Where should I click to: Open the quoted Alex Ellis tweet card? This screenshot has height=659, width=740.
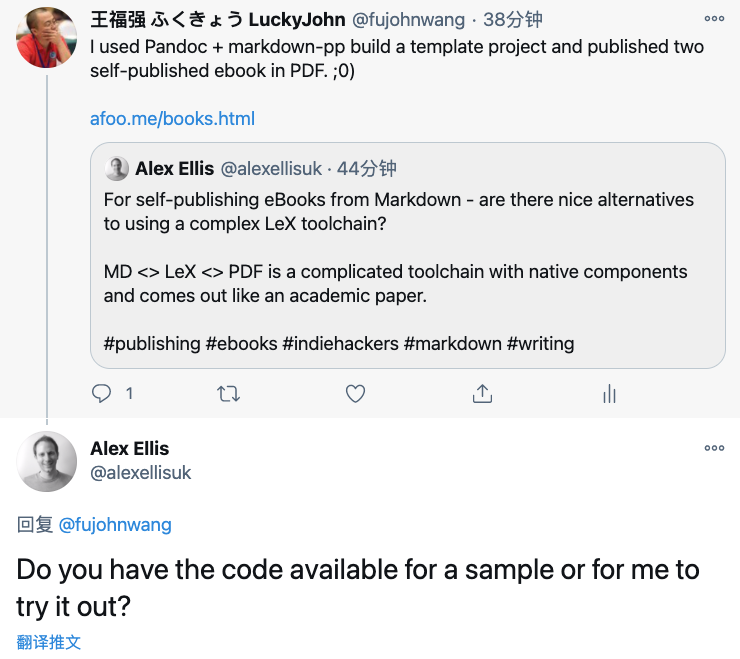[408, 255]
